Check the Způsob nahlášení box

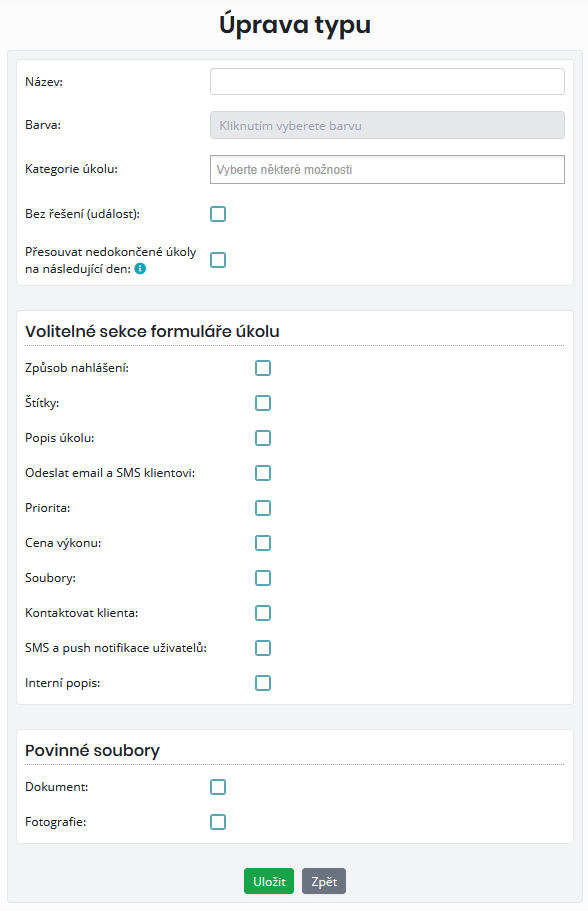point(263,368)
